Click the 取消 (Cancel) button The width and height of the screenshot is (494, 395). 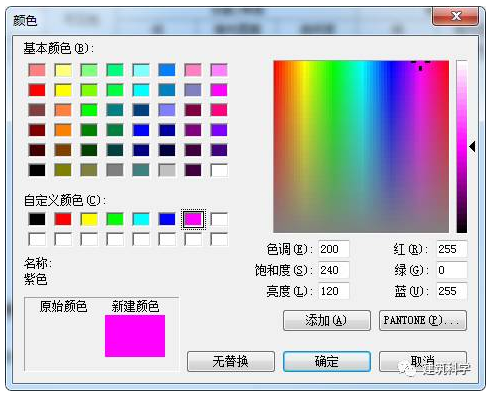click(x=423, y=361)
